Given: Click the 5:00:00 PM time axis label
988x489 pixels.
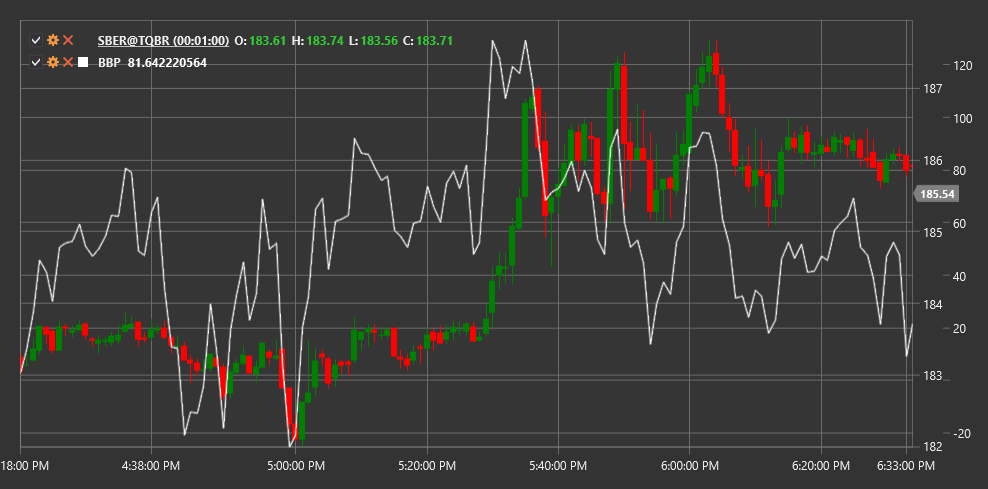Looking at the screenshot, I should tap(296, 466).
